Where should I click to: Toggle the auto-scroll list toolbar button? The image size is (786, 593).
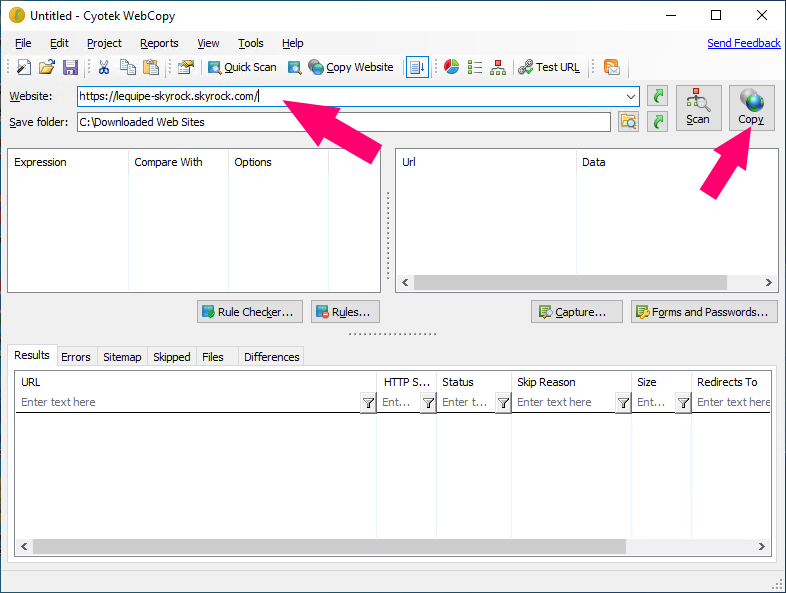(417, 67)
